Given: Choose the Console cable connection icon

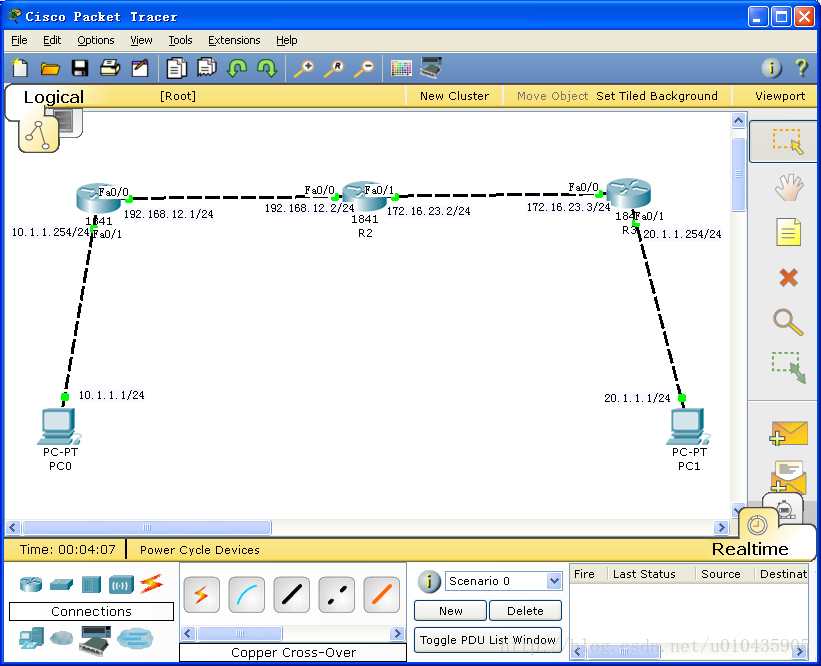Looking at the screenshot, I should [x=247, y=595].
